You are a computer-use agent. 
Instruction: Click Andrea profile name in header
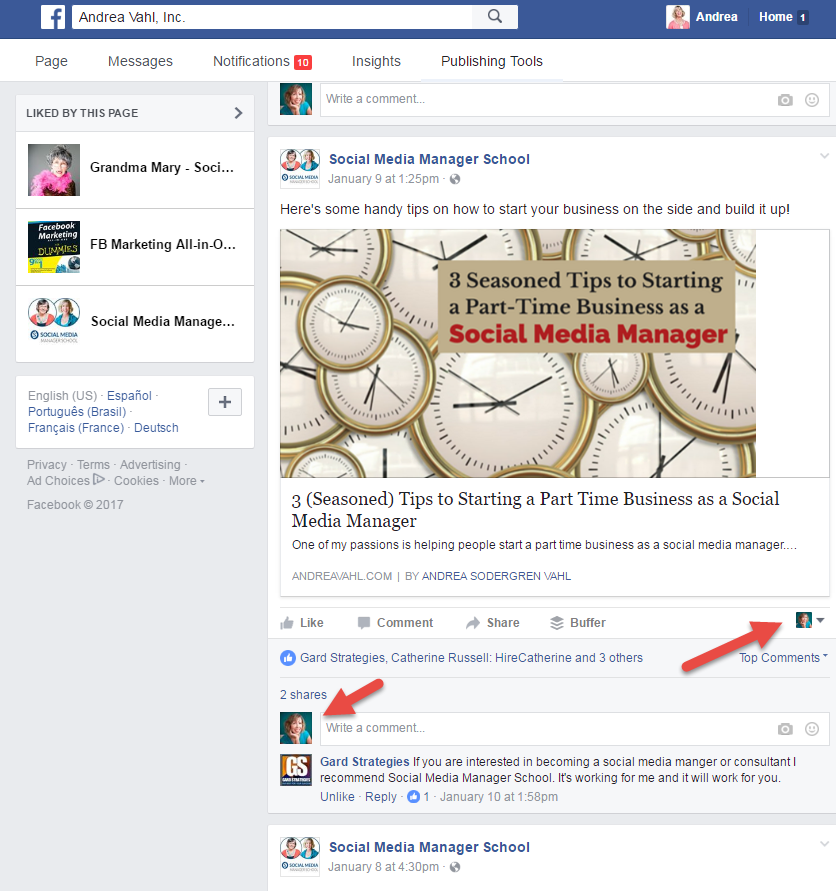click(x=717, y=17)
